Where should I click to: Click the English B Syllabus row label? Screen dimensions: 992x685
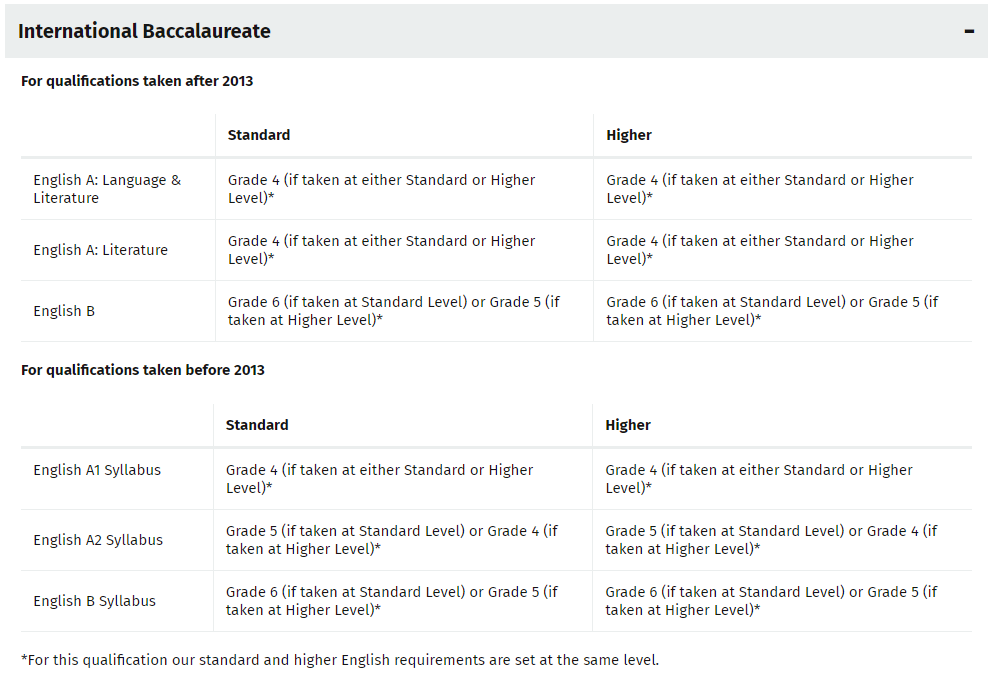(94, 601)
